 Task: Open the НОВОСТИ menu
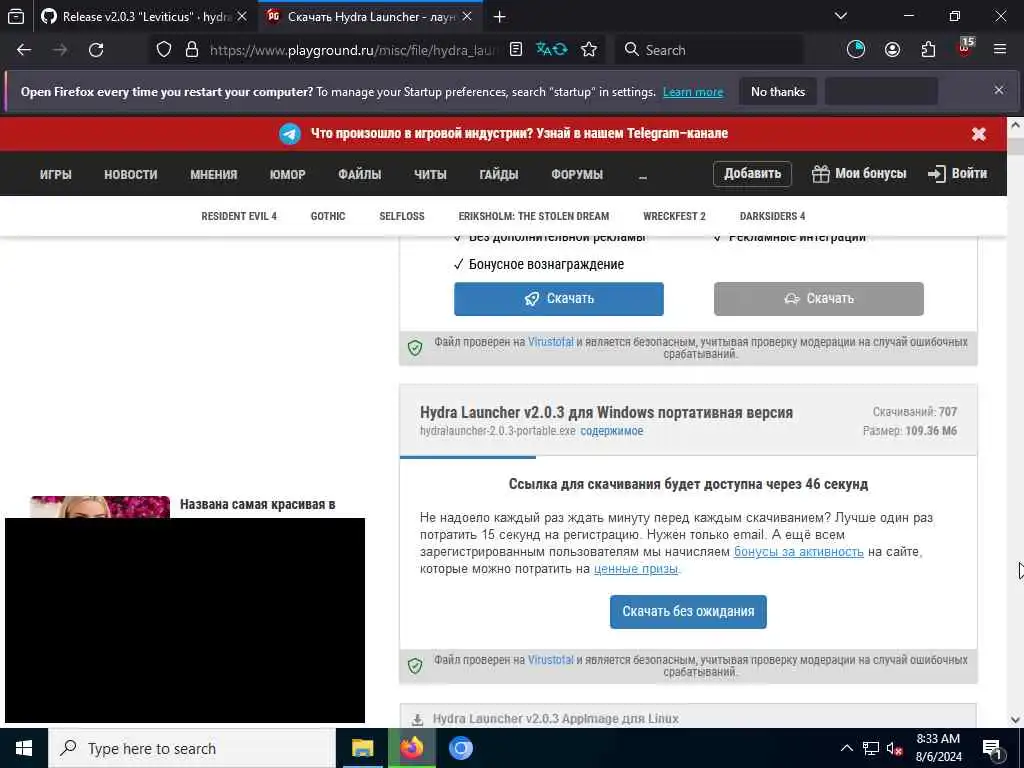131,174
